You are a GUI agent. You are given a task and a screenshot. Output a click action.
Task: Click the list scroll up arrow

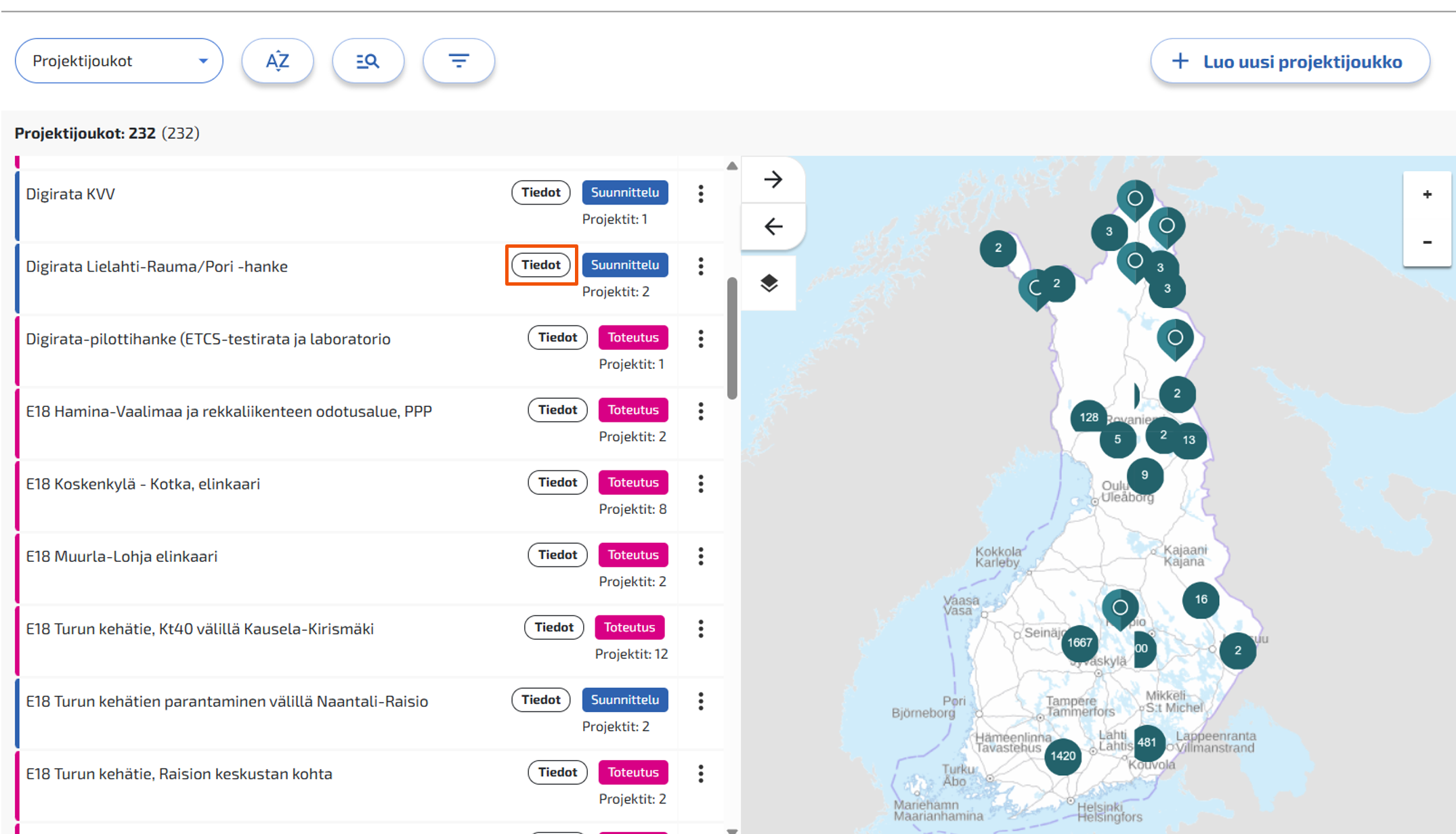click(x=732, y=166)
